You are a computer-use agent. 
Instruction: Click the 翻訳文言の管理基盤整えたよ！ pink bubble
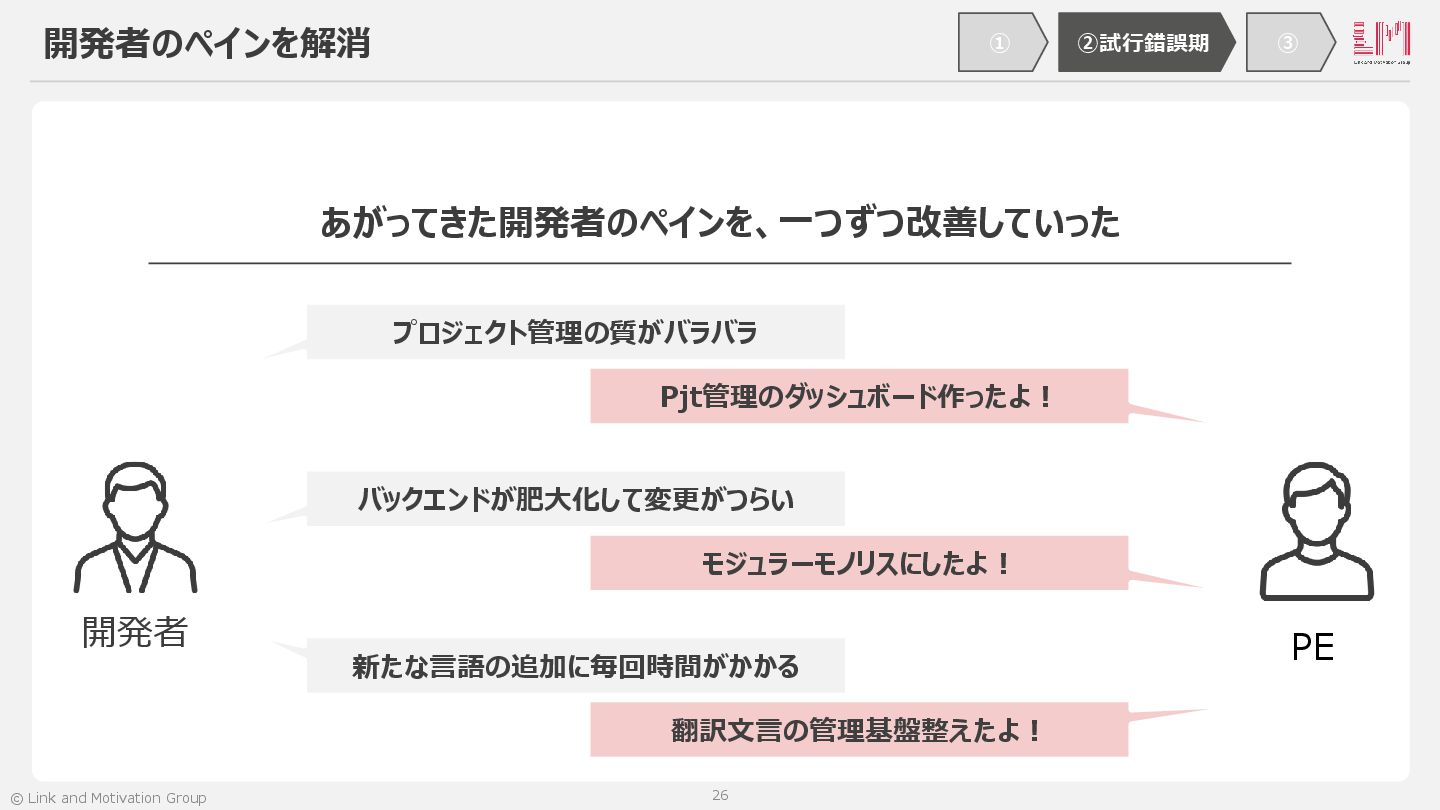pyautogui.click(x=859, y=730)
